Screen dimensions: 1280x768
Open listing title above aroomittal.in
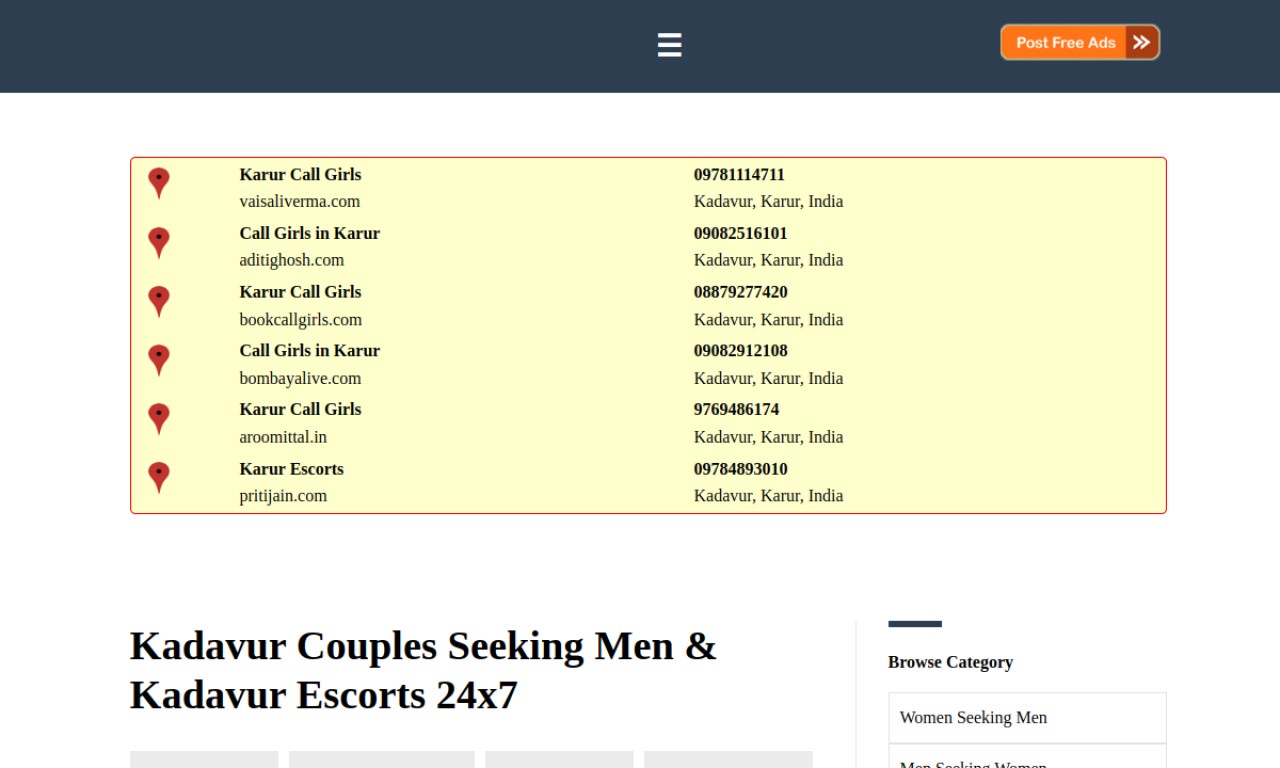(x=300, y=409)
